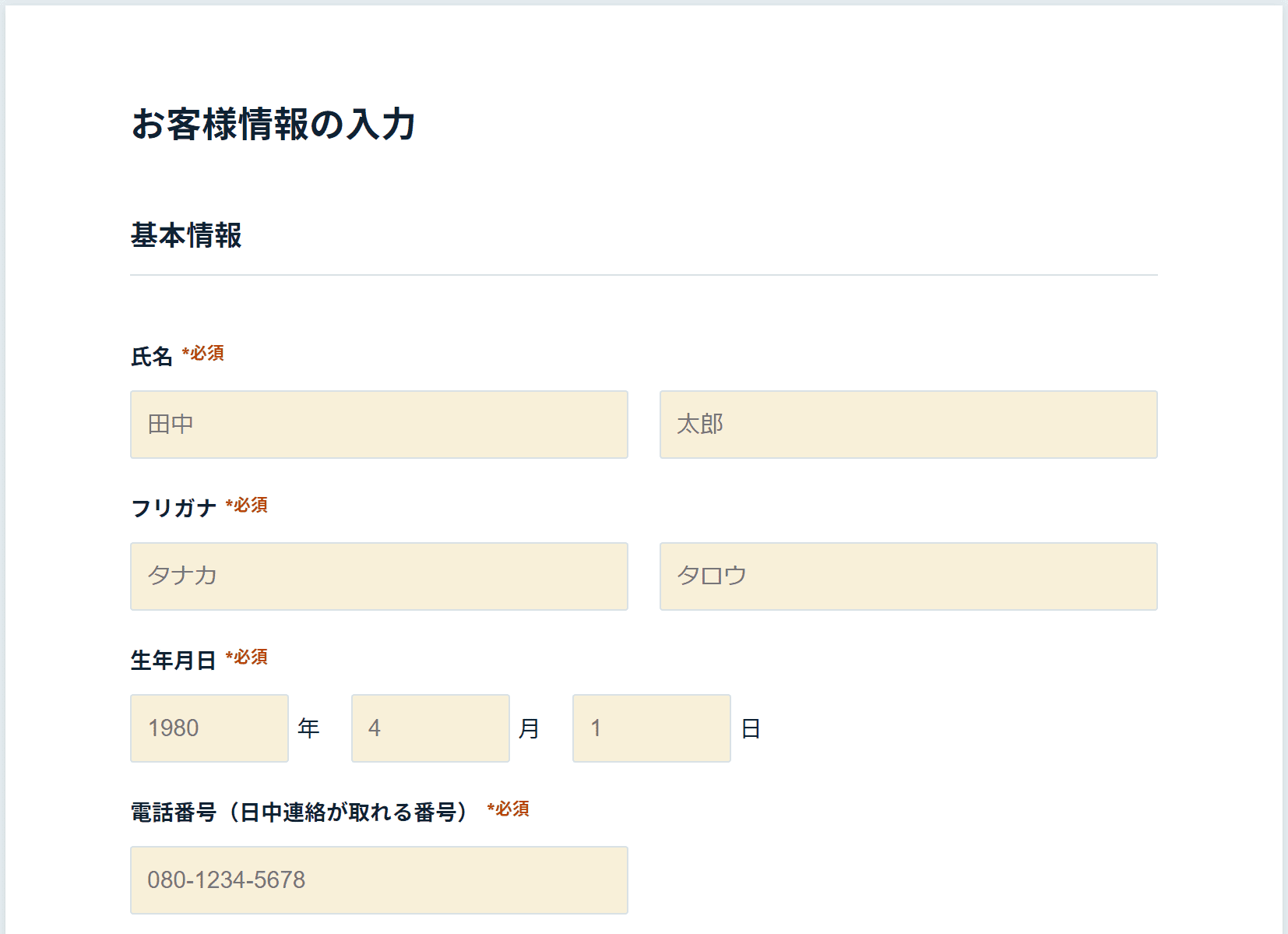Screen dimensions: 1288x934
Task: Click the お客様情報の入力 page heading
Action: [273, 124]
